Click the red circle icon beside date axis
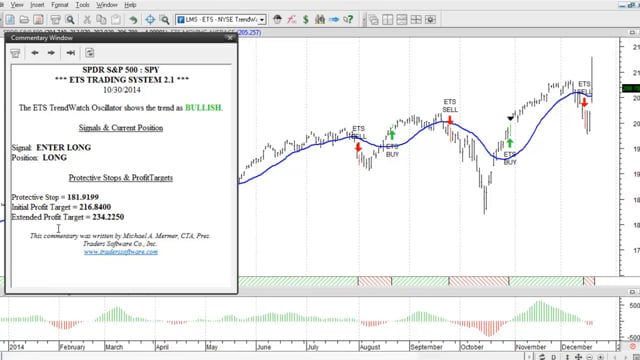Viewport: 640px width, 360px height. point(633,347)
